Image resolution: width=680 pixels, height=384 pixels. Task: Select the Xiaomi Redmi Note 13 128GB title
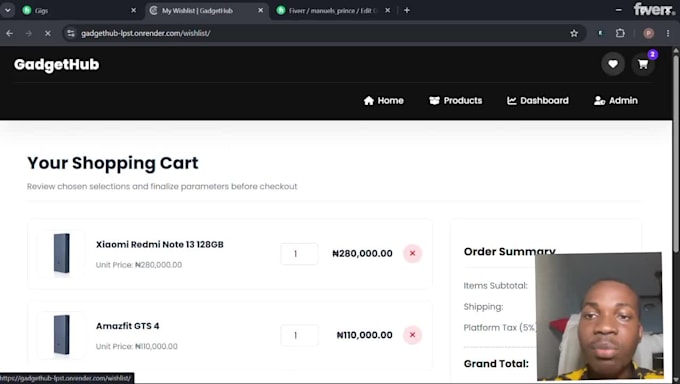(160, 244)
